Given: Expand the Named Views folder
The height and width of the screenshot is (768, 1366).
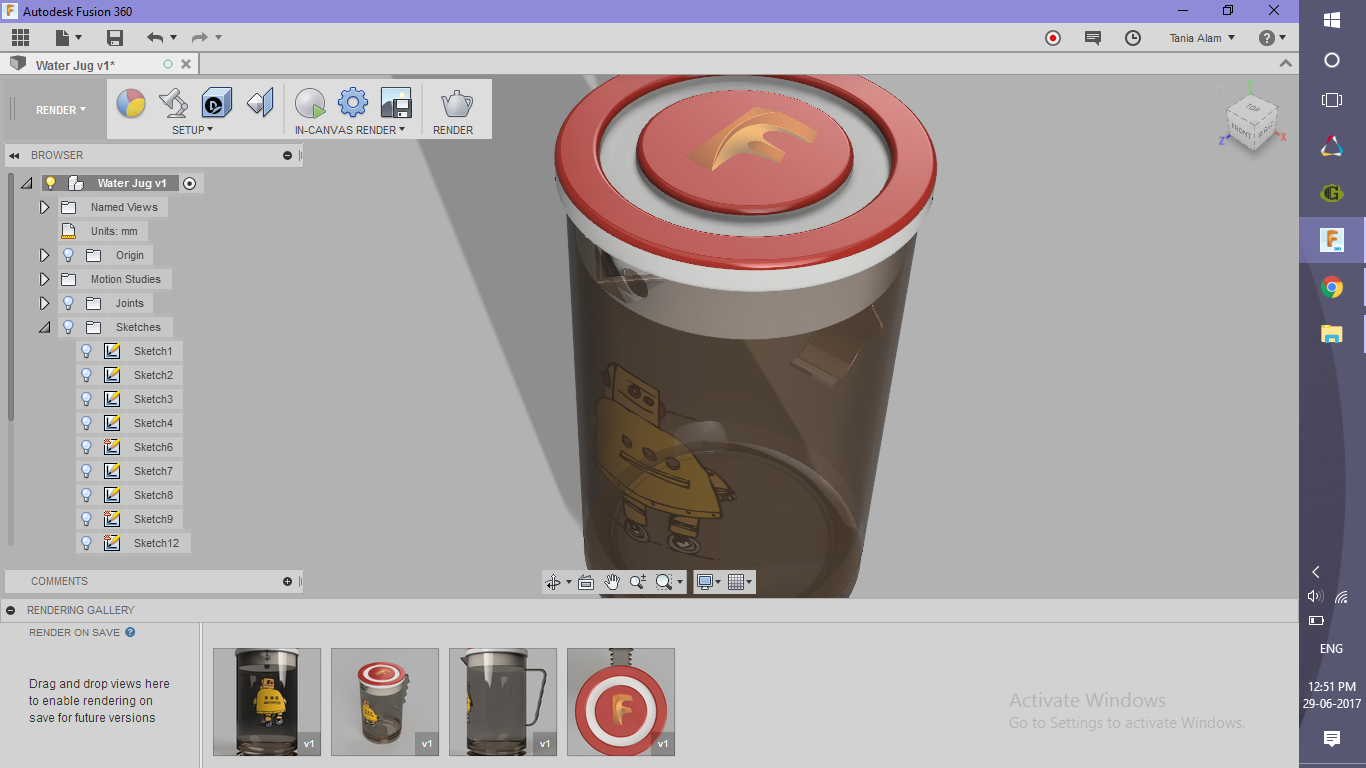Looking at the screenshot, I should (x=44, y=207).
